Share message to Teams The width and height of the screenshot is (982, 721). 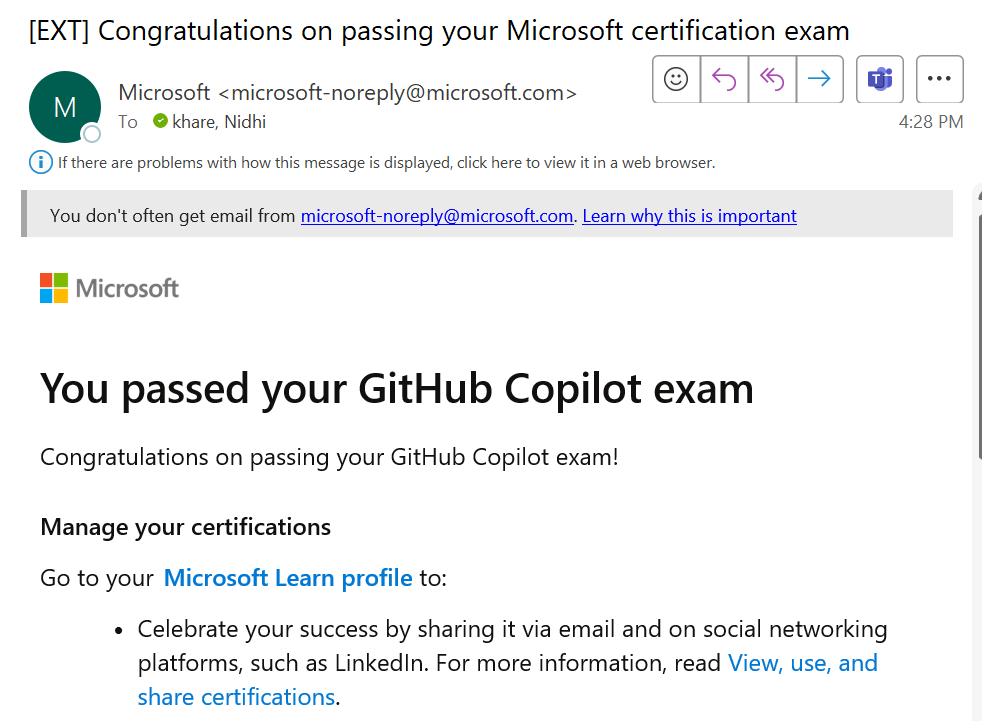coord(880,80)
